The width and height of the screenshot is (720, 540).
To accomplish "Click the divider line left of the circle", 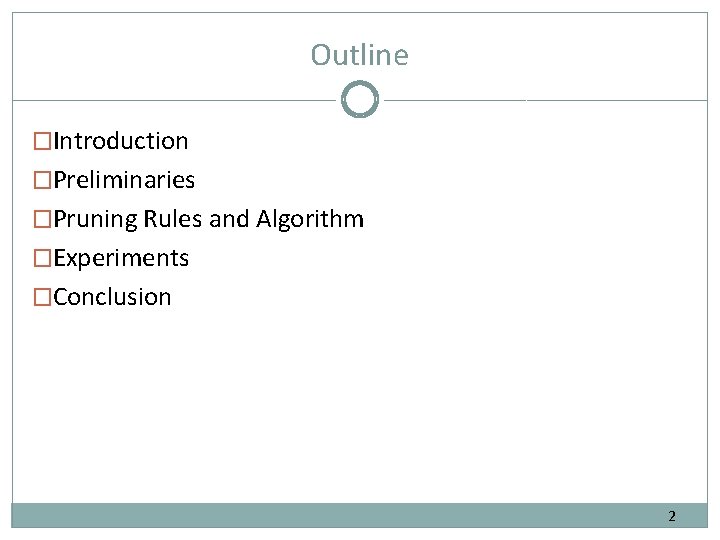I will [174, 100].
